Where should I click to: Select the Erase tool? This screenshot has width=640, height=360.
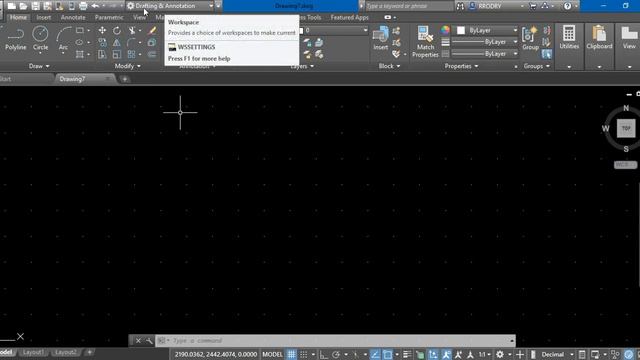coord(152,30)
